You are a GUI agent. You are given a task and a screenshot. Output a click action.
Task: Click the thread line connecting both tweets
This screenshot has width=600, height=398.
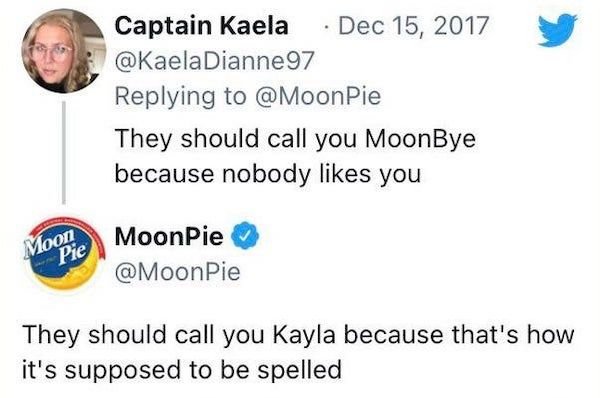(64, 152)
